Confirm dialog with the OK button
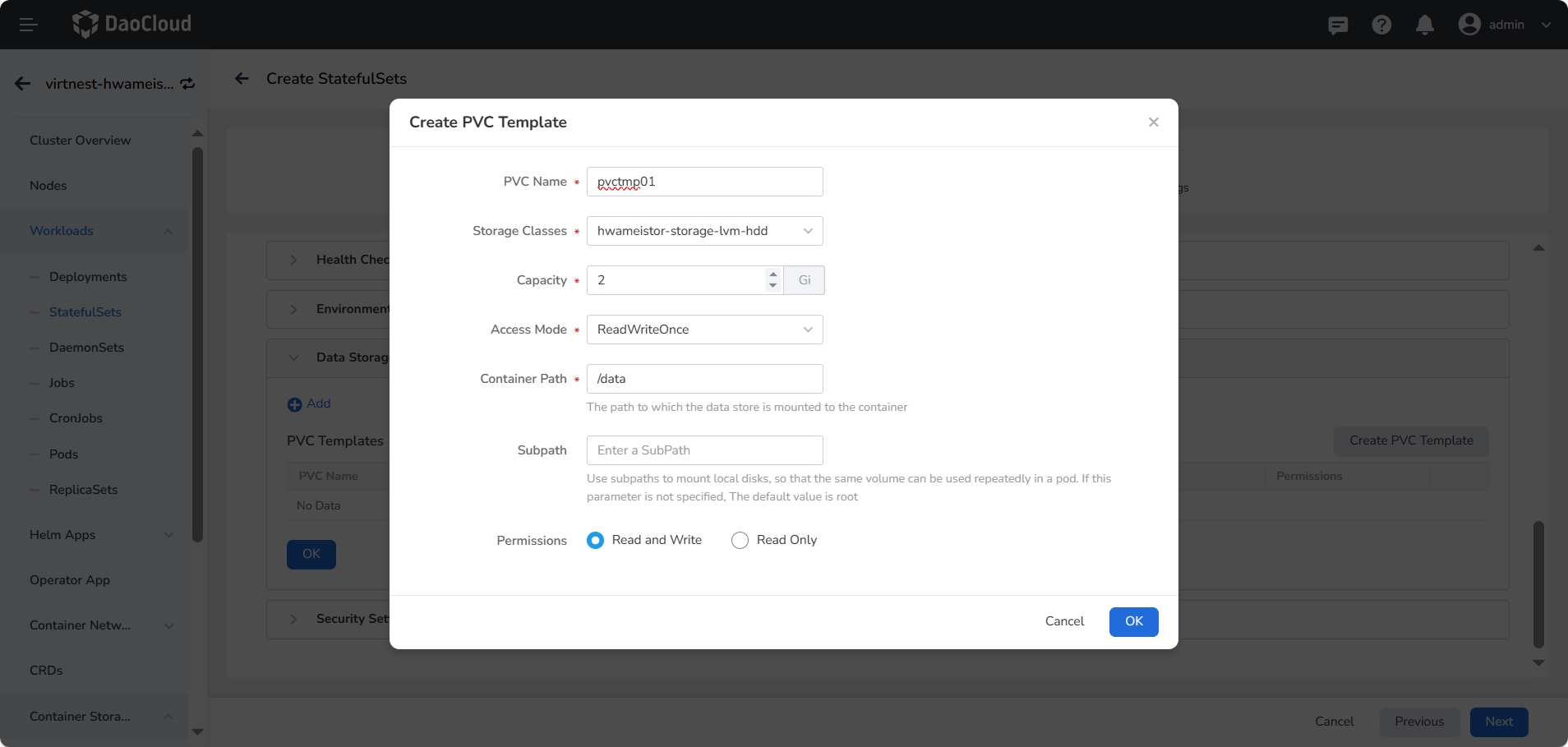 [x=1133, y=621]
